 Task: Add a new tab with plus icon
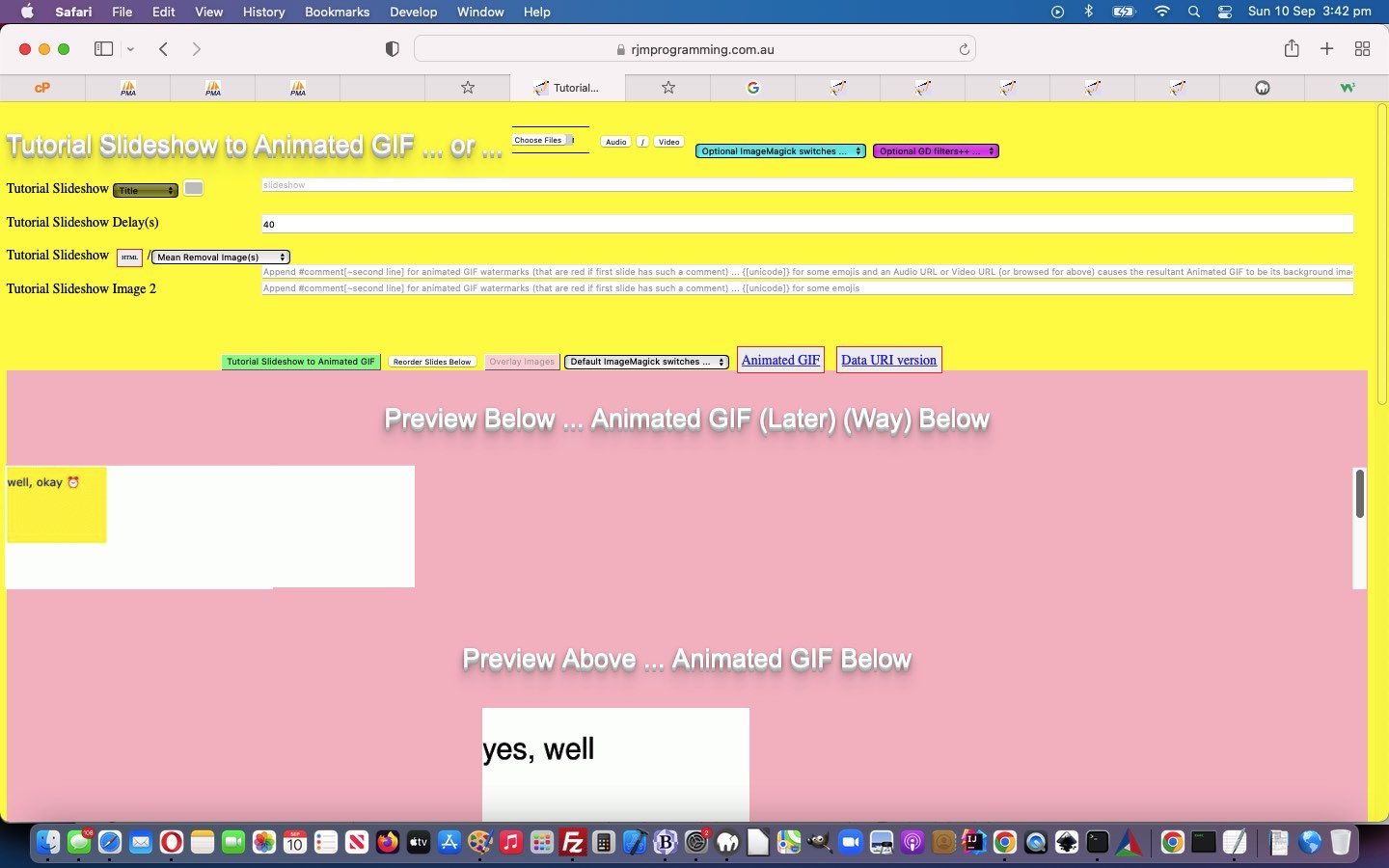[x=1327, y=49]
